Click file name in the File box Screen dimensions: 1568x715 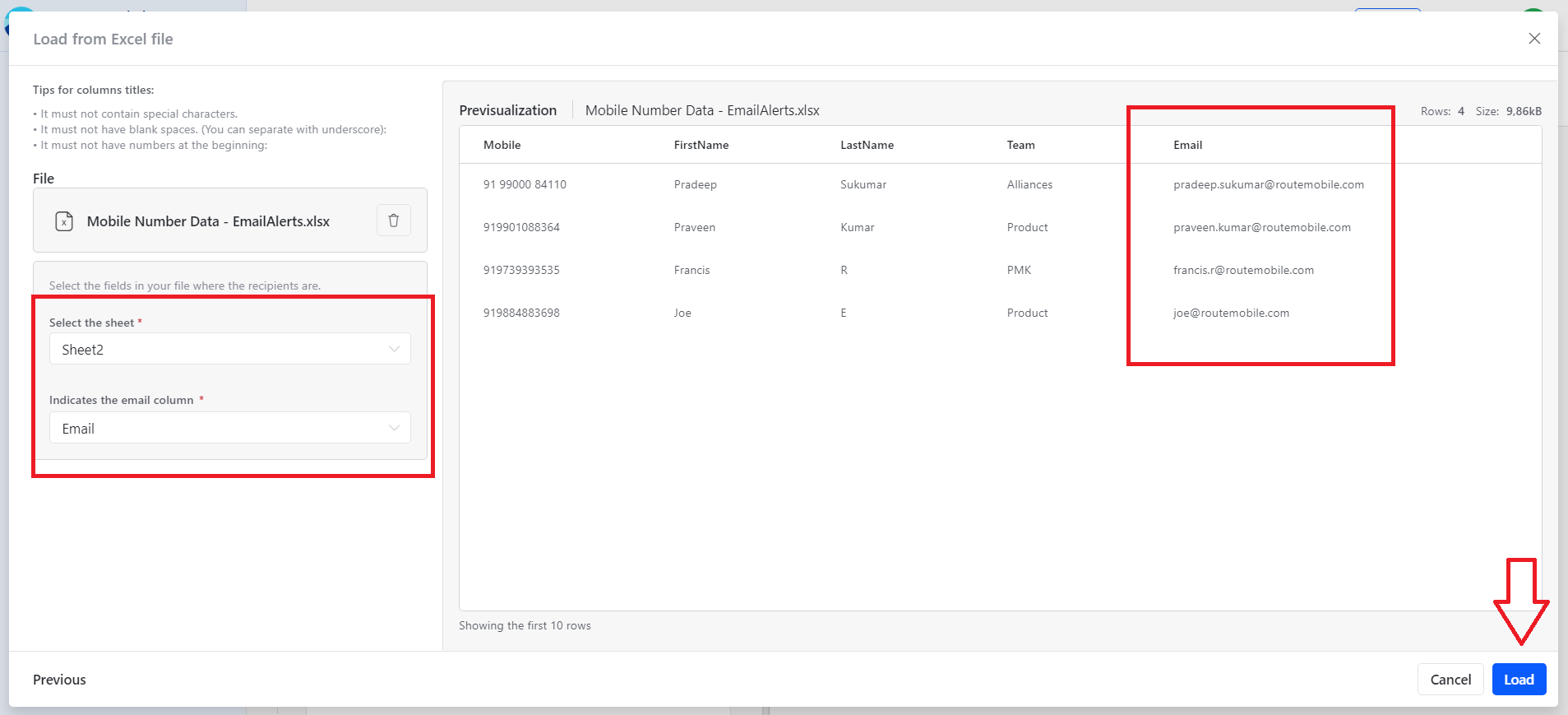coord(208,221)
